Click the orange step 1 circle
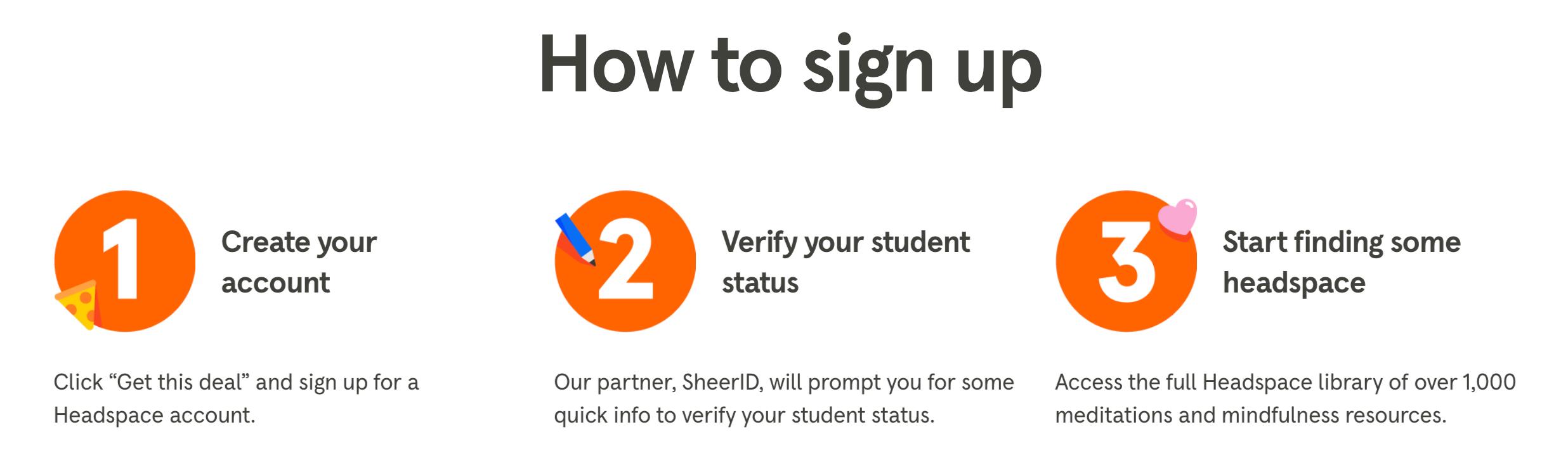Viewport: 1568px width, 467px height. 125,261
